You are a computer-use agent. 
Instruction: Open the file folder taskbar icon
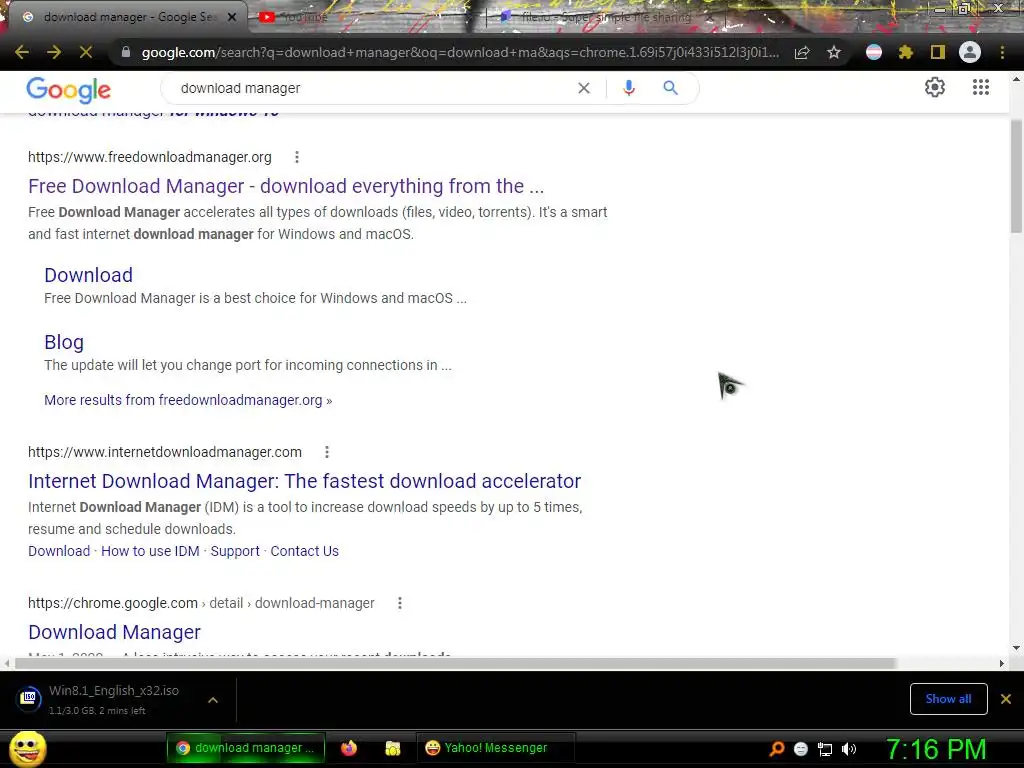coord(392,748)
